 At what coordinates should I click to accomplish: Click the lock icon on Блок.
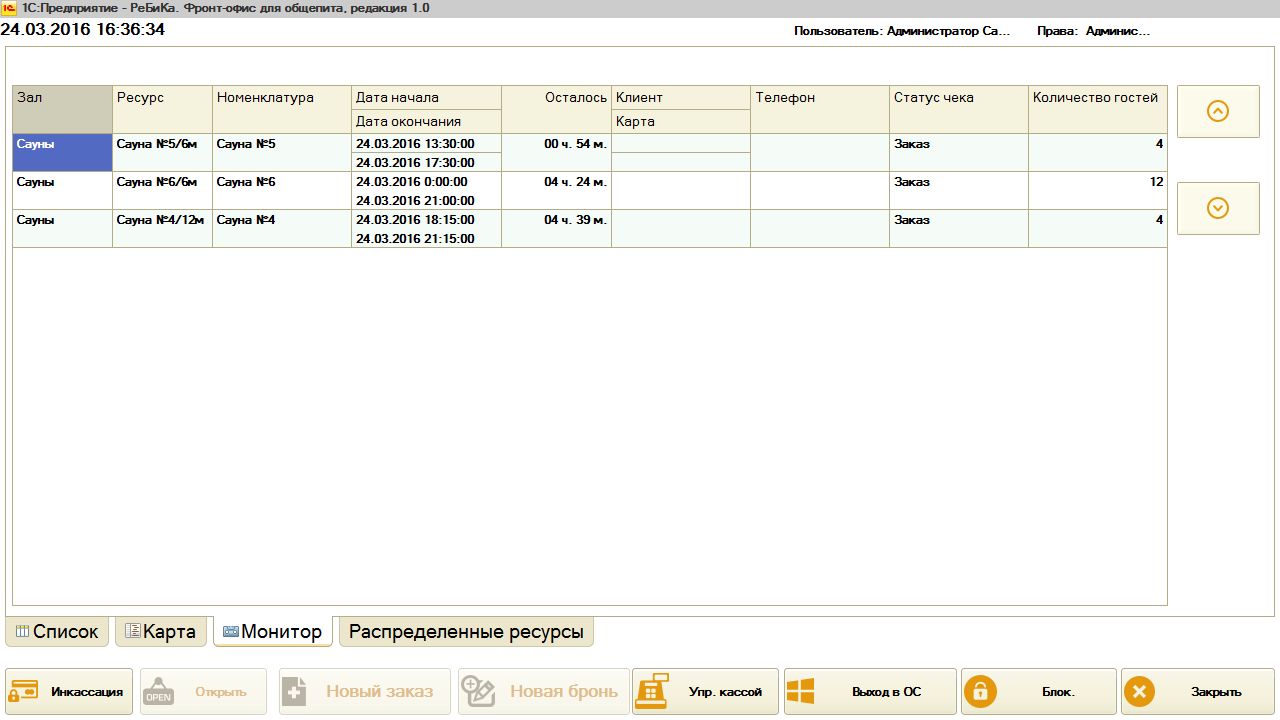[x=980, y=691]
